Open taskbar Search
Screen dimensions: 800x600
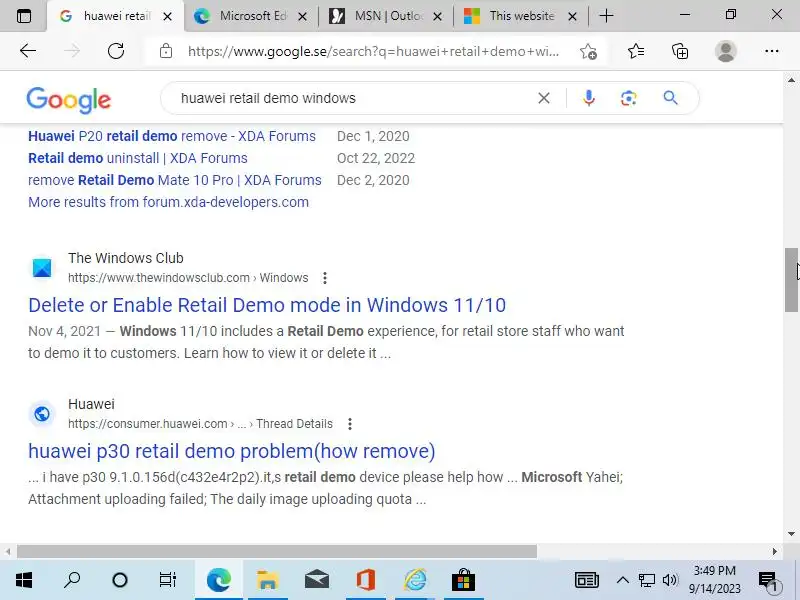point(71,580)
